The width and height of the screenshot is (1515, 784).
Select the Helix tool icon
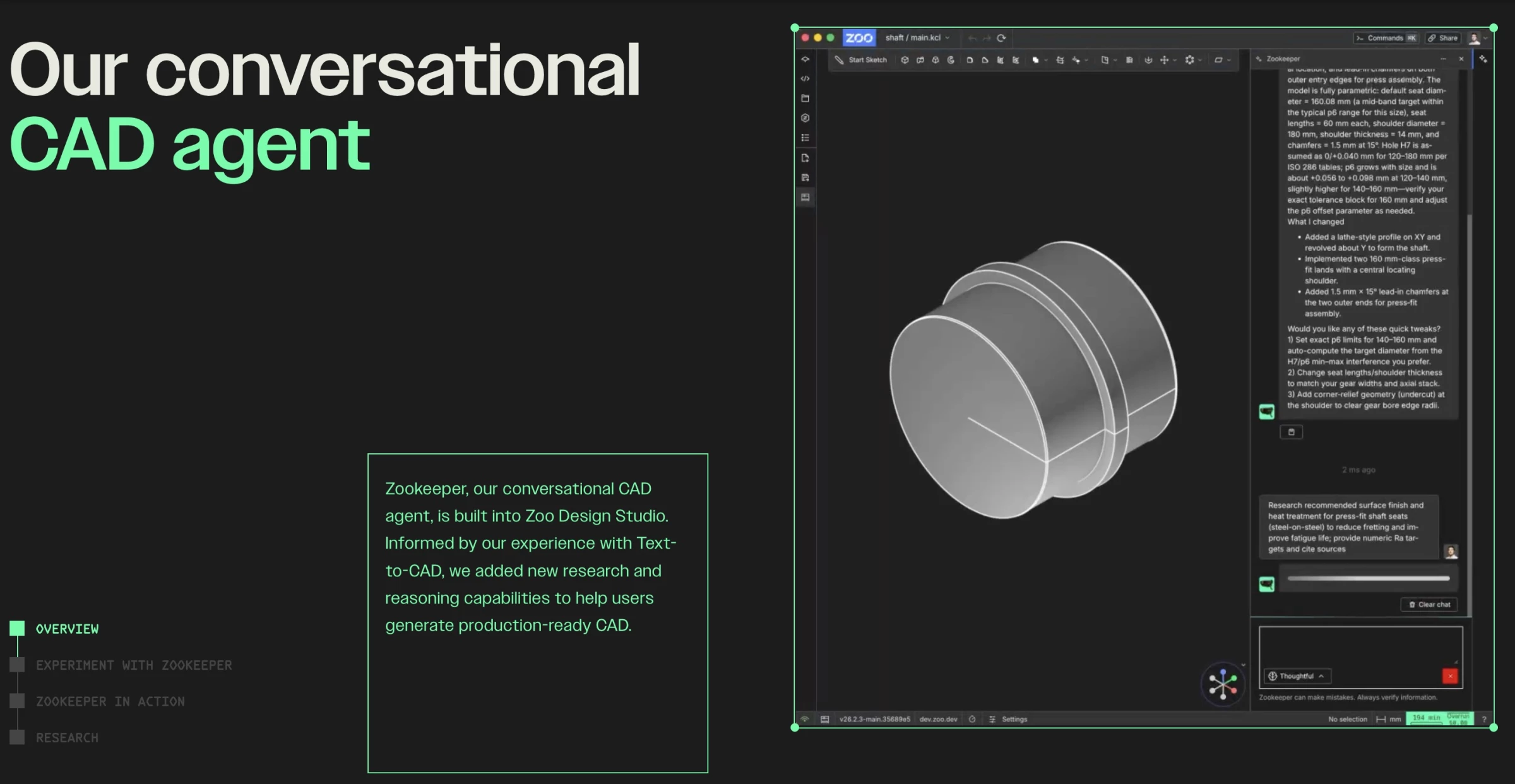(x=1076, y=60)
